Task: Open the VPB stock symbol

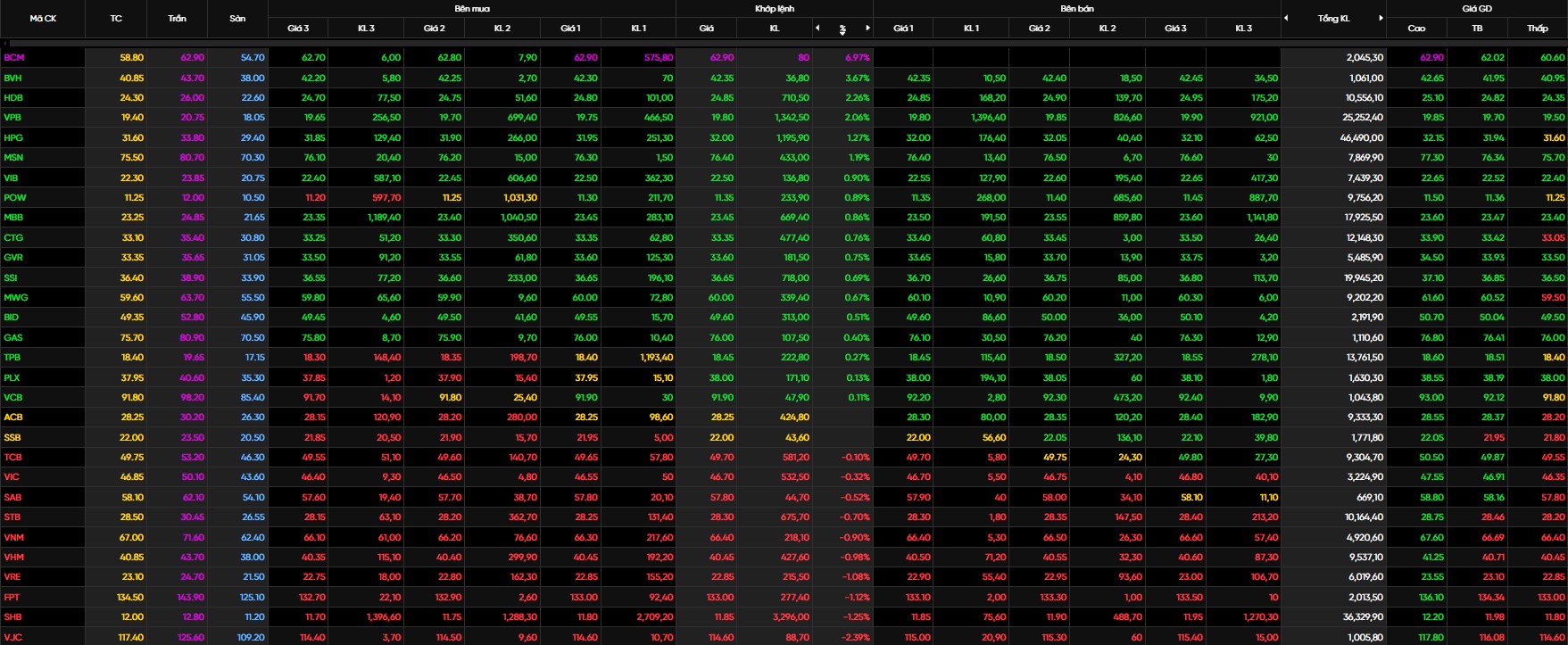Action: point(13,117)
